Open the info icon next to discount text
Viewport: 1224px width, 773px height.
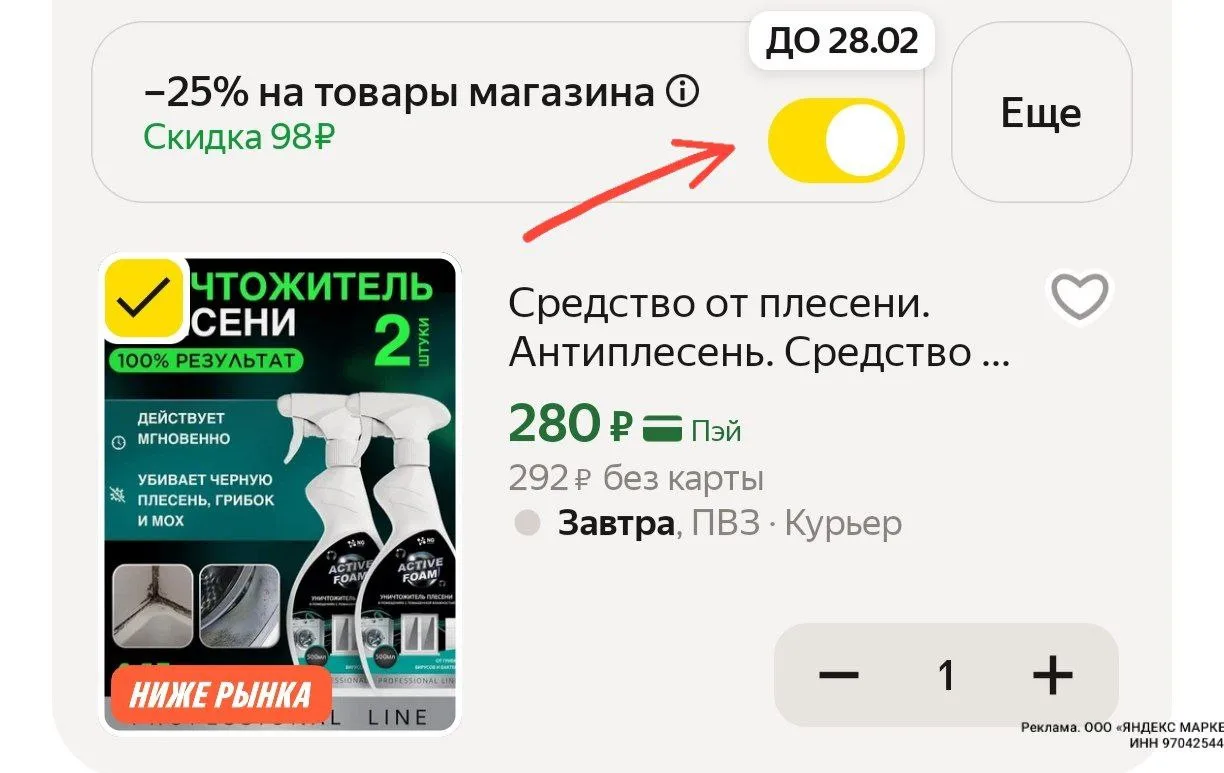(682, 93)
